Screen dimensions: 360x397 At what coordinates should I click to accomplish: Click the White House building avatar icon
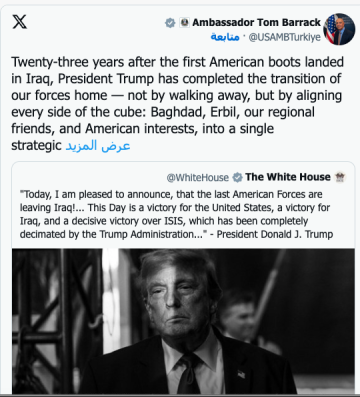340,177
